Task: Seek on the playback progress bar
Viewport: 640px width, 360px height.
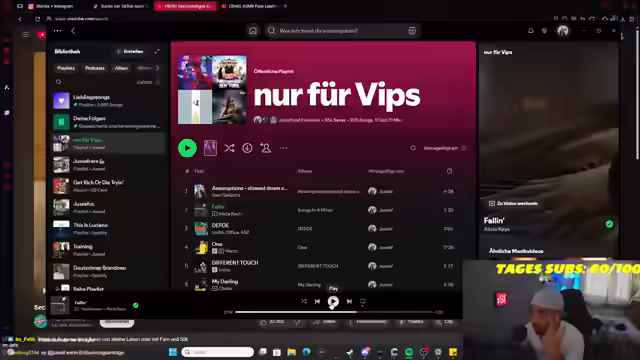Action: pyautogui.click(x=334, y=312)
